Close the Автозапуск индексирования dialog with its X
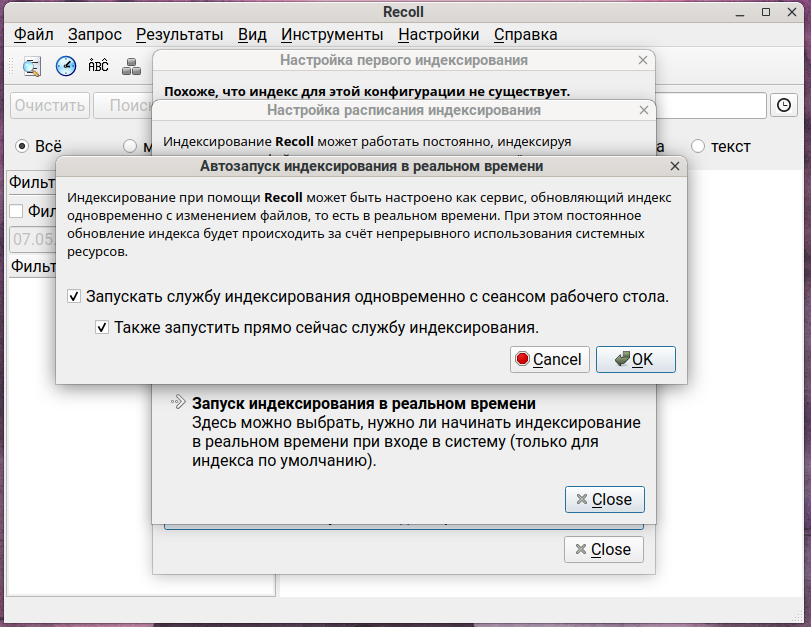 coord(674,166)
